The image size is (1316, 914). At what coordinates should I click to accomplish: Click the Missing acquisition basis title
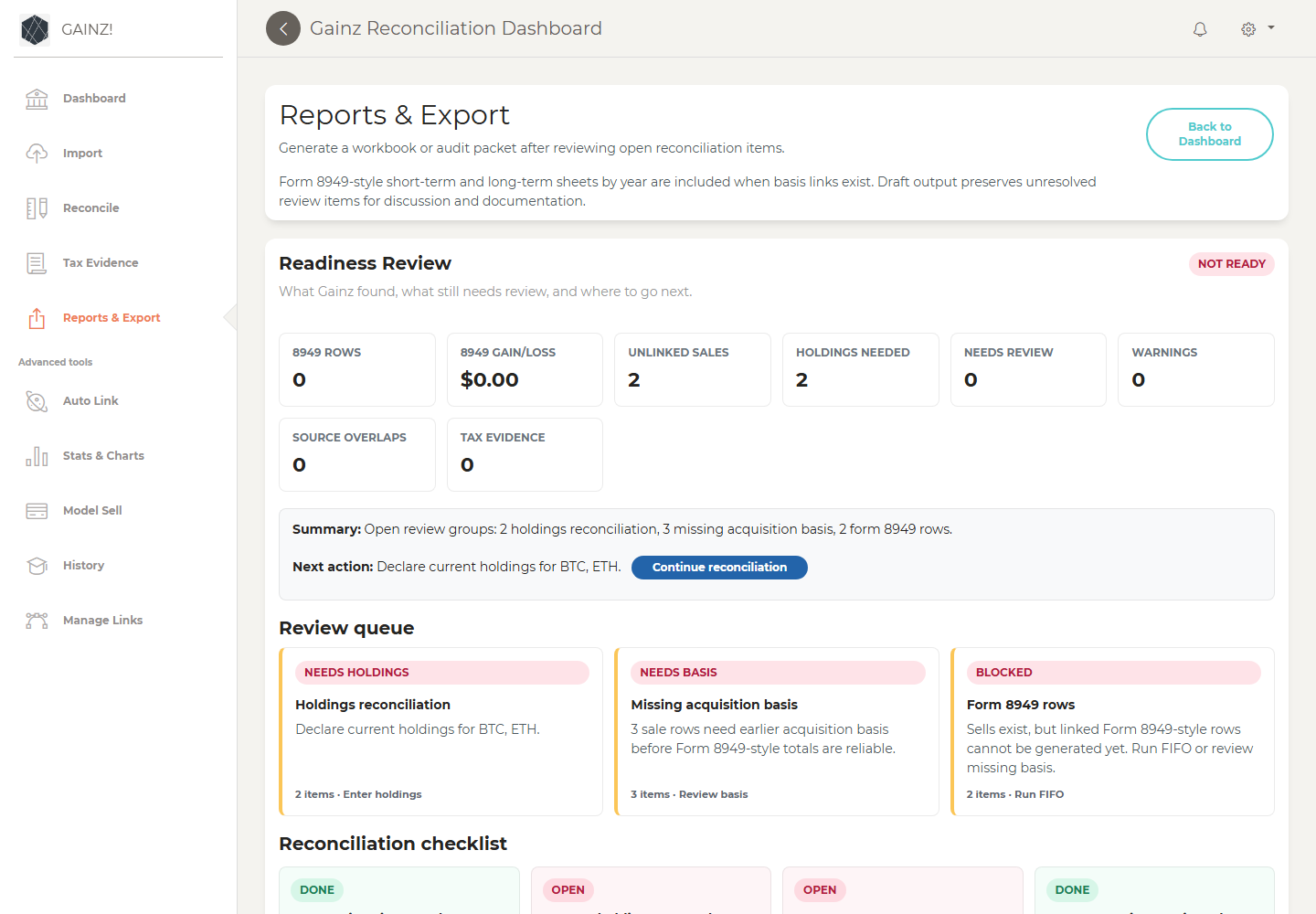coord(714,705)
